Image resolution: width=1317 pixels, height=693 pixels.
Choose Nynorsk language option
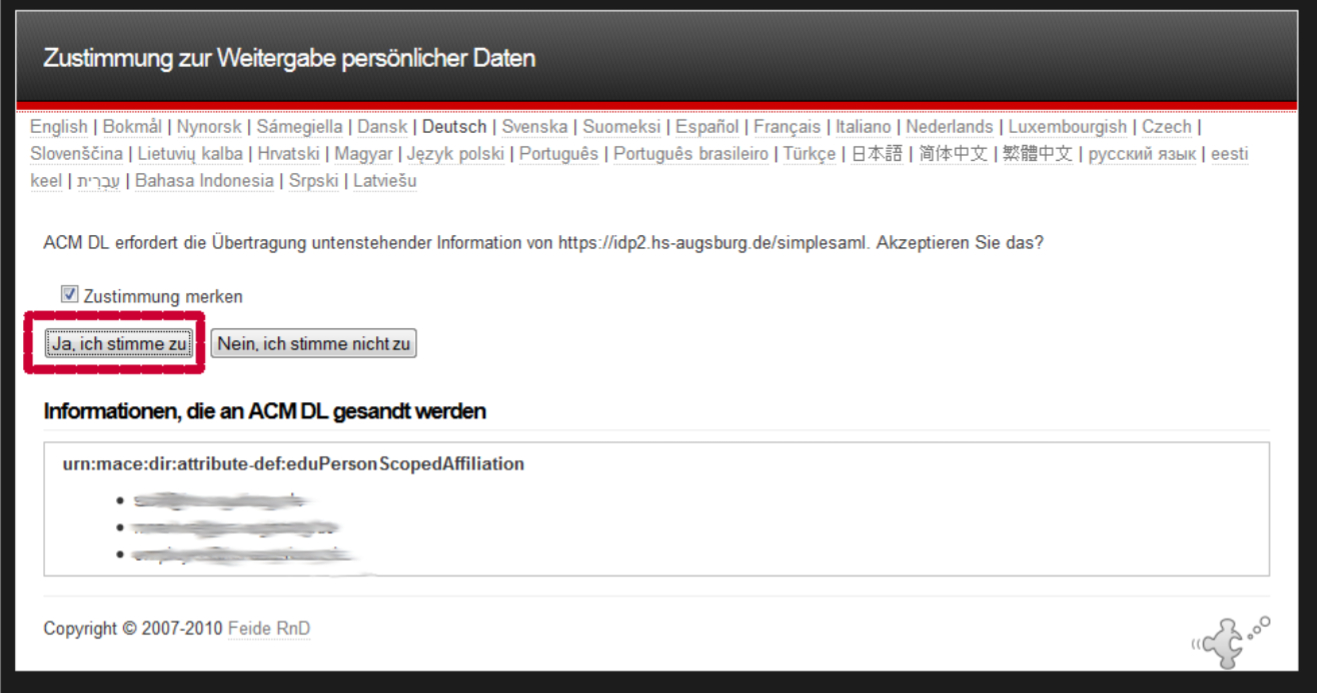[209, 127]
